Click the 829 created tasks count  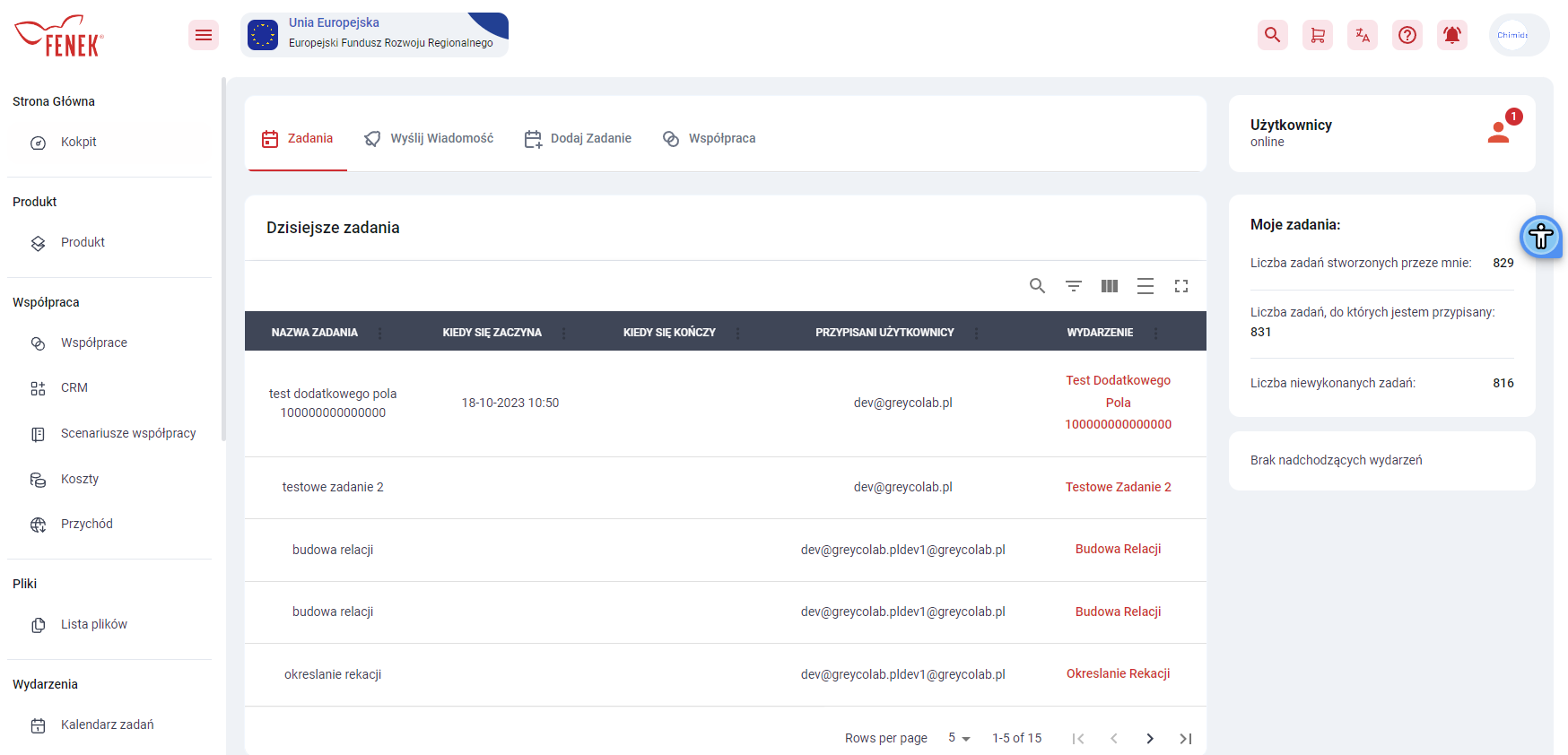(x=1503, y=263)
